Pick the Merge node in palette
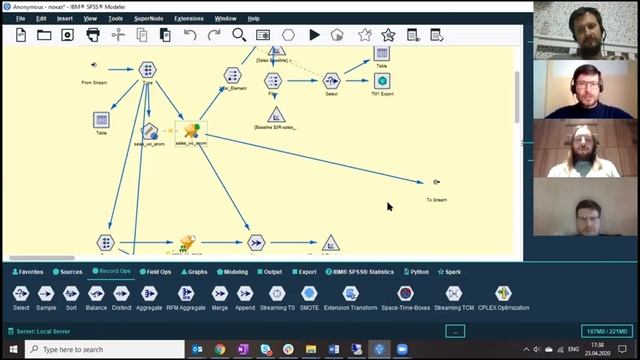The height and width of the screenshot is (360, 640). [220, 298]
